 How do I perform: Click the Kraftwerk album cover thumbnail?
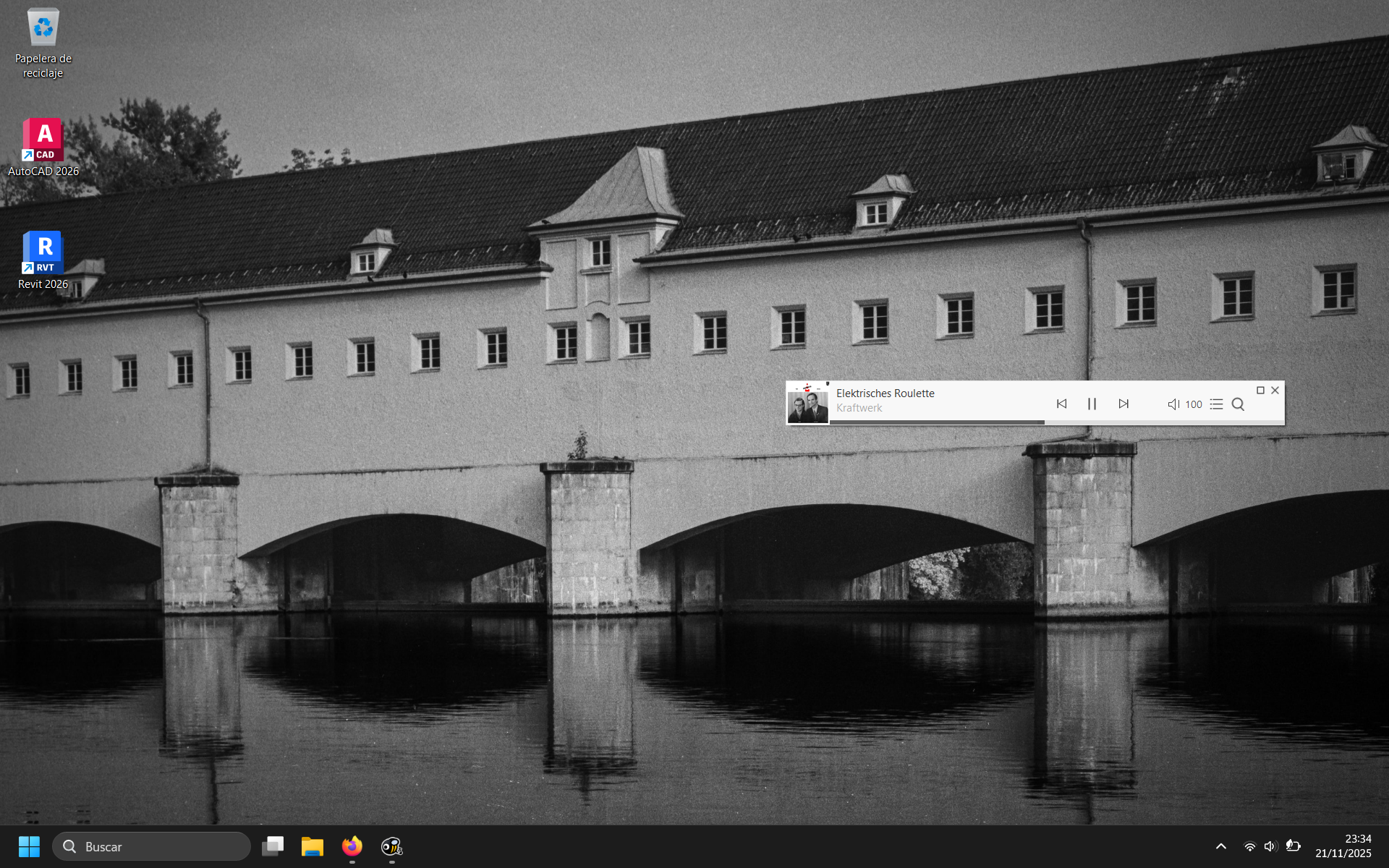click(x=807, y=404)
